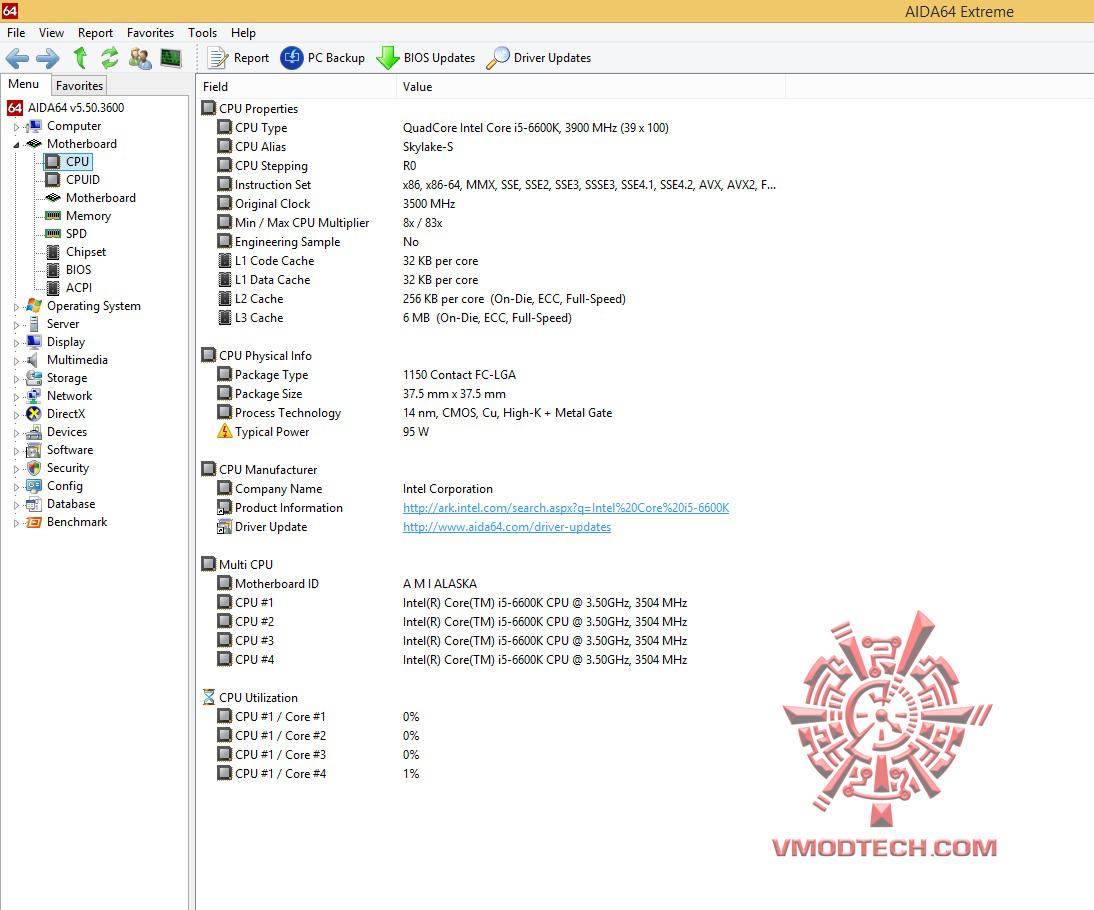
Task: Click the Devices icon in tree
Action: (x=33, y=432)
